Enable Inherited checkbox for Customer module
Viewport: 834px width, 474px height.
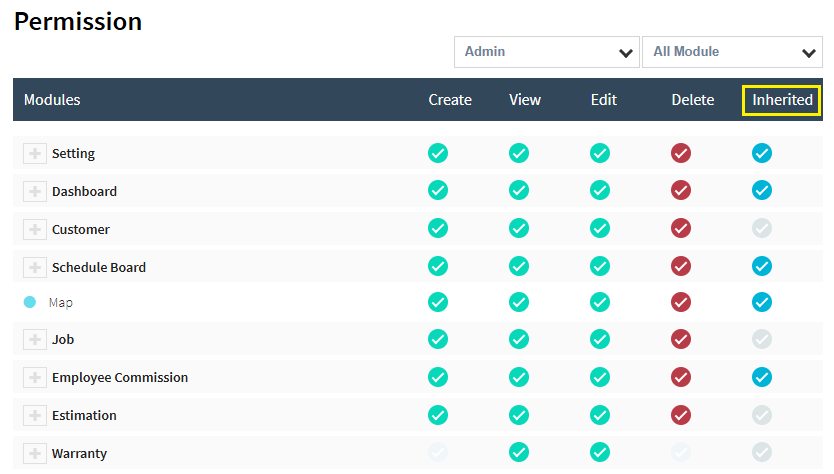[x=762, y=229]
